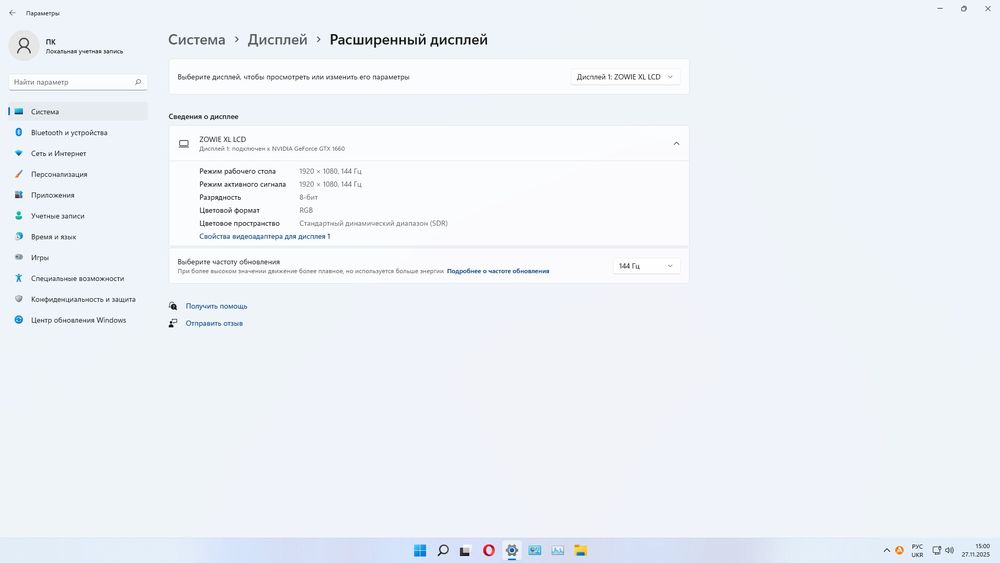Open Время и язык section
Viewport: 1000px width, 563px height.
(78, 237)
